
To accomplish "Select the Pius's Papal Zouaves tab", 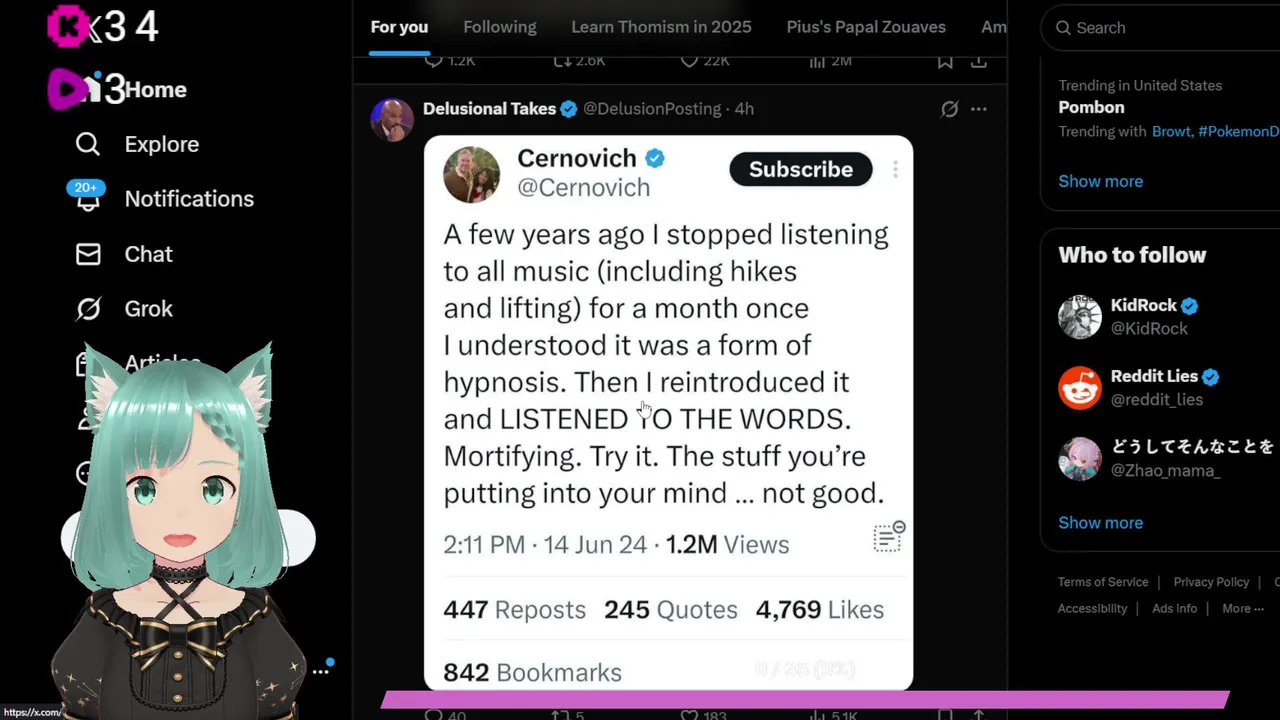I will 866,27.
